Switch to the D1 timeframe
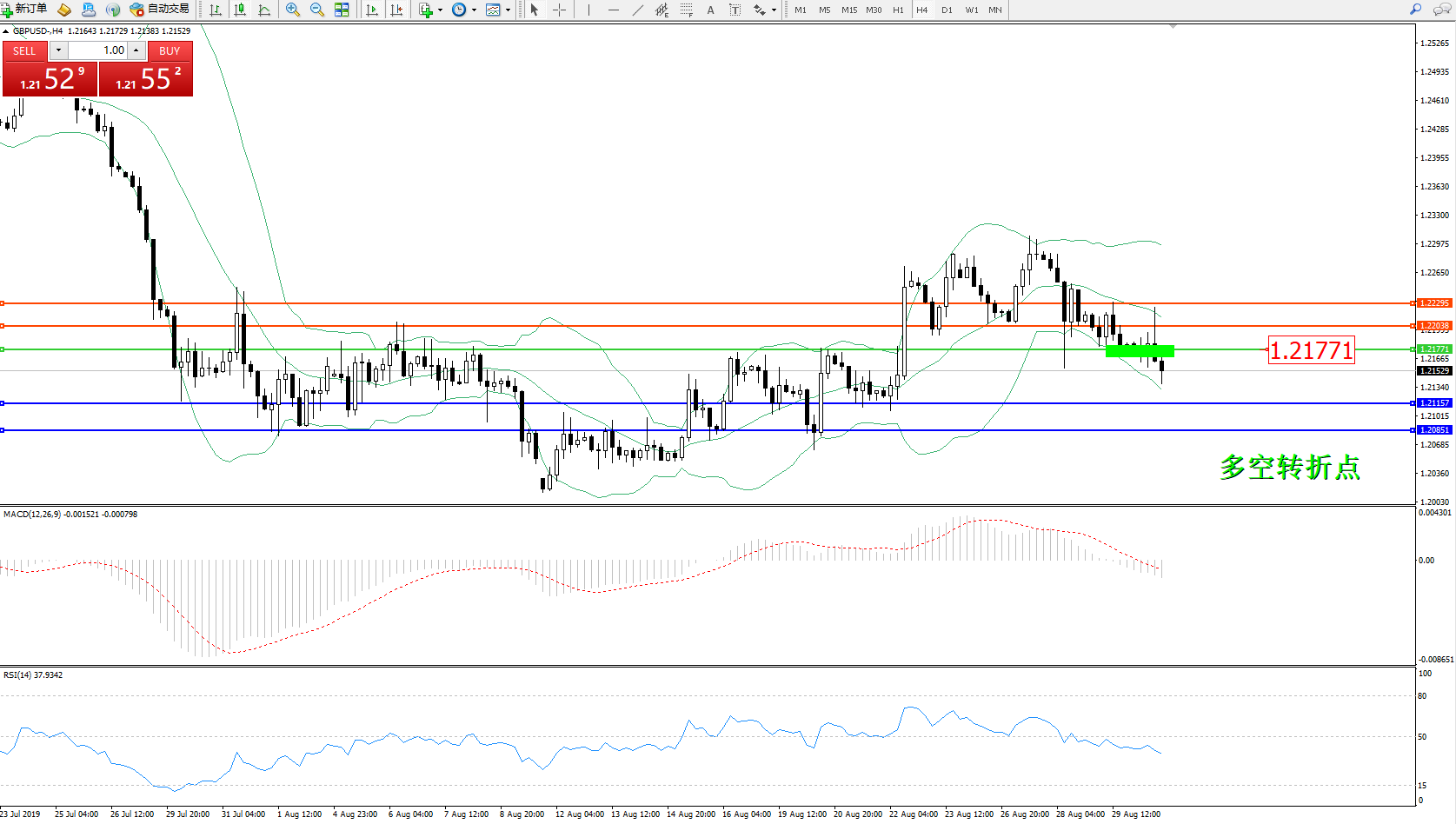Screen dimensions: 1456x824 pyautogui.click(x=947, y=10)
